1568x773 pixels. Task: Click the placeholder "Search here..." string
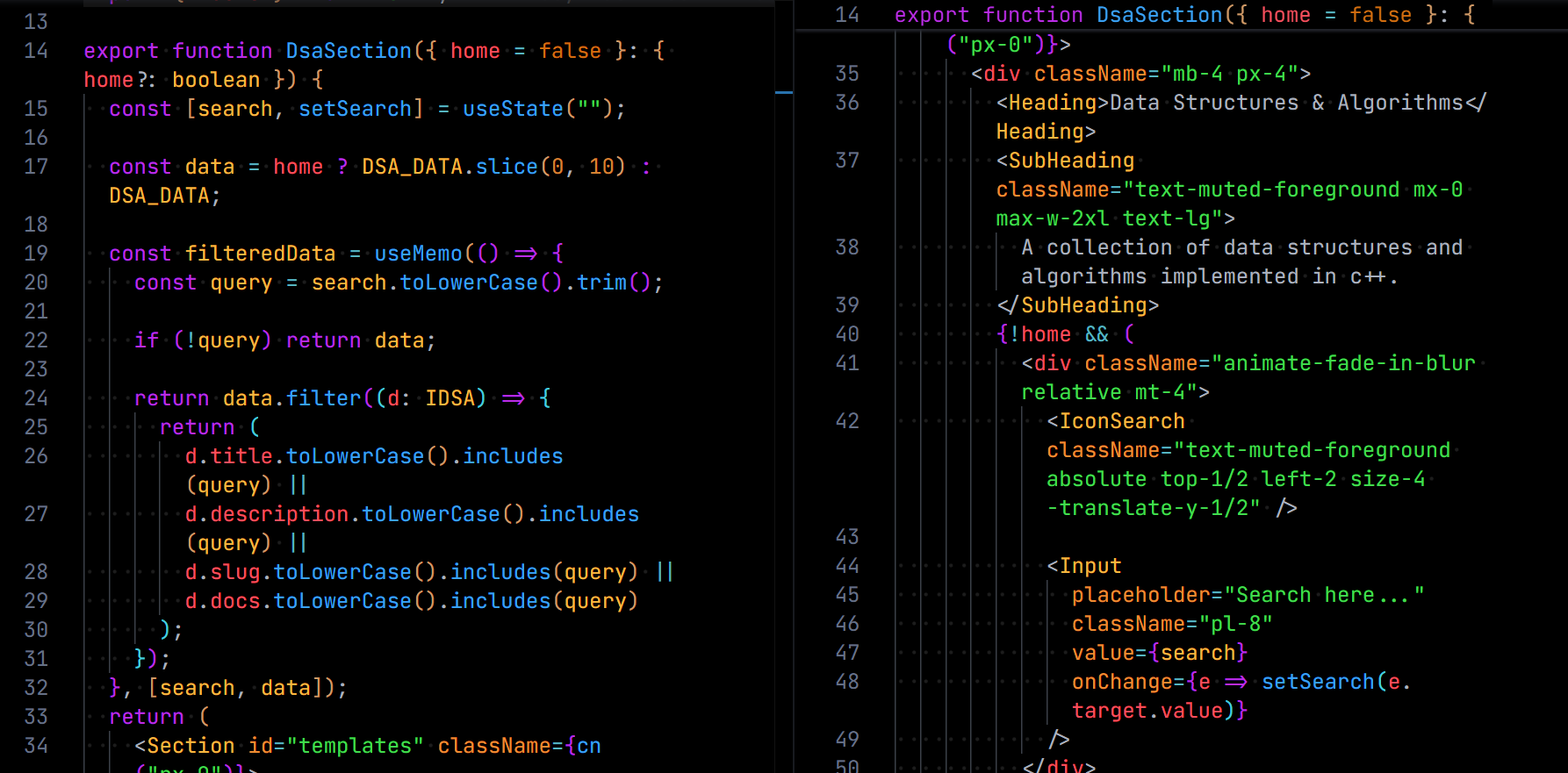(1324, 595)
